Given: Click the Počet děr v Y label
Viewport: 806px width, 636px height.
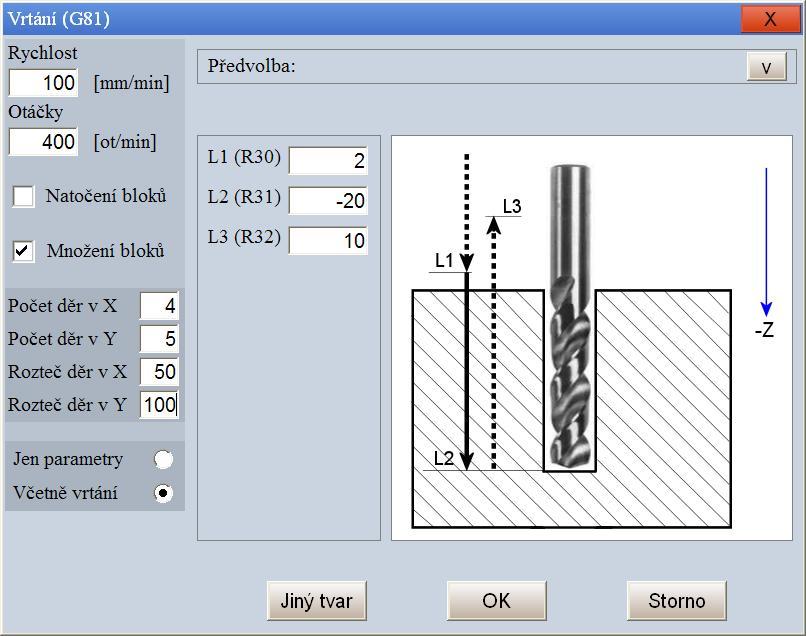Looking at the screenshot, I should (62, 339).
